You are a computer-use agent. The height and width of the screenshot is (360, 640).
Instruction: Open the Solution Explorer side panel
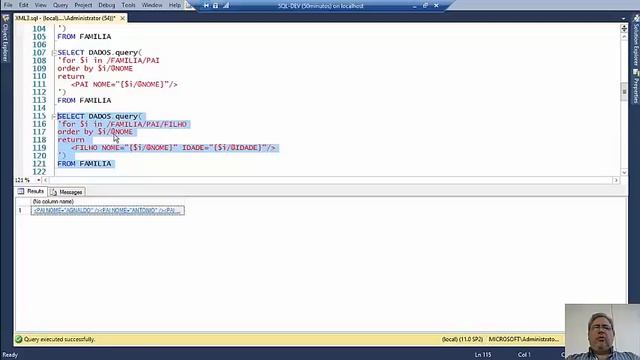pos(636,40)
